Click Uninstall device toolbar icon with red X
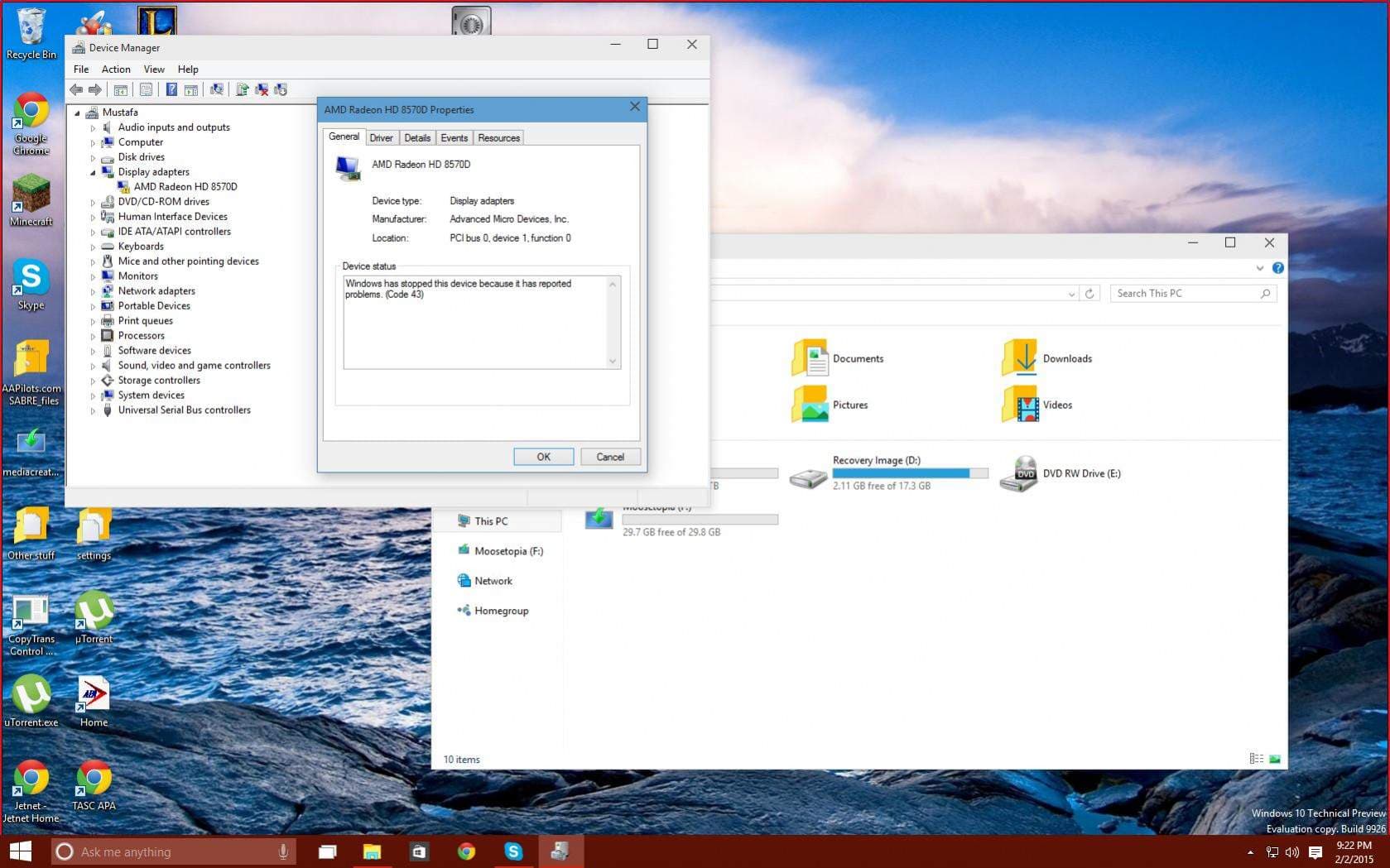The width and height of the screenshot is (1390, 868). (x=262, y=89)
